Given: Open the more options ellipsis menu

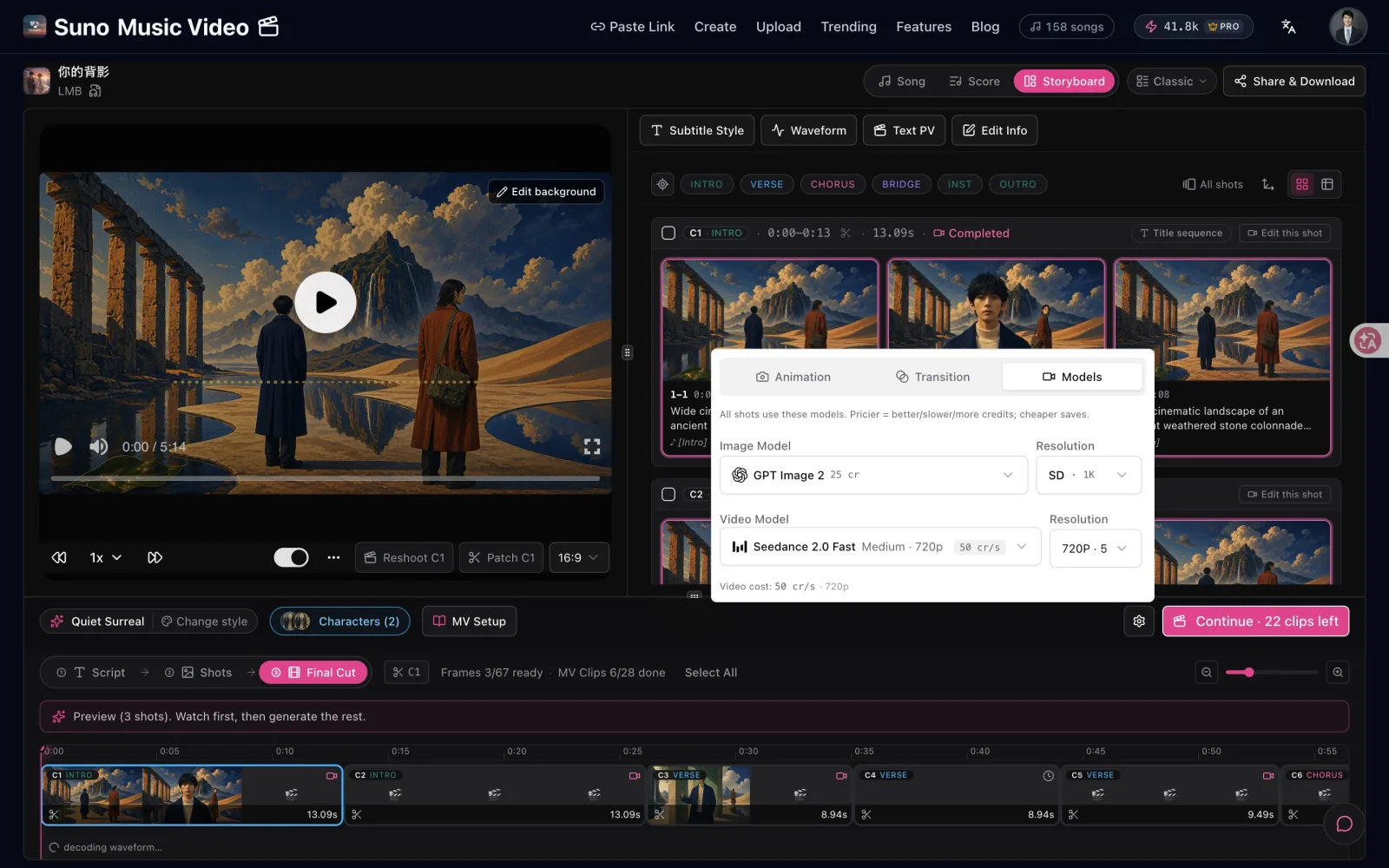Looking at the screenshot, I should coord(333,557).
